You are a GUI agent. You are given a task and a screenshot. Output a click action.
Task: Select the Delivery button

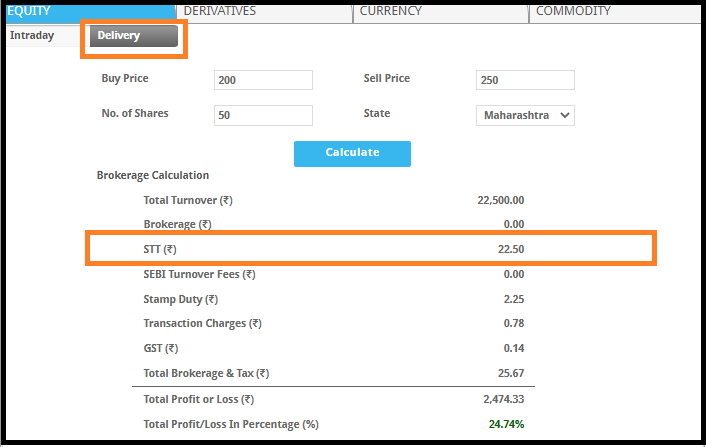134,36
